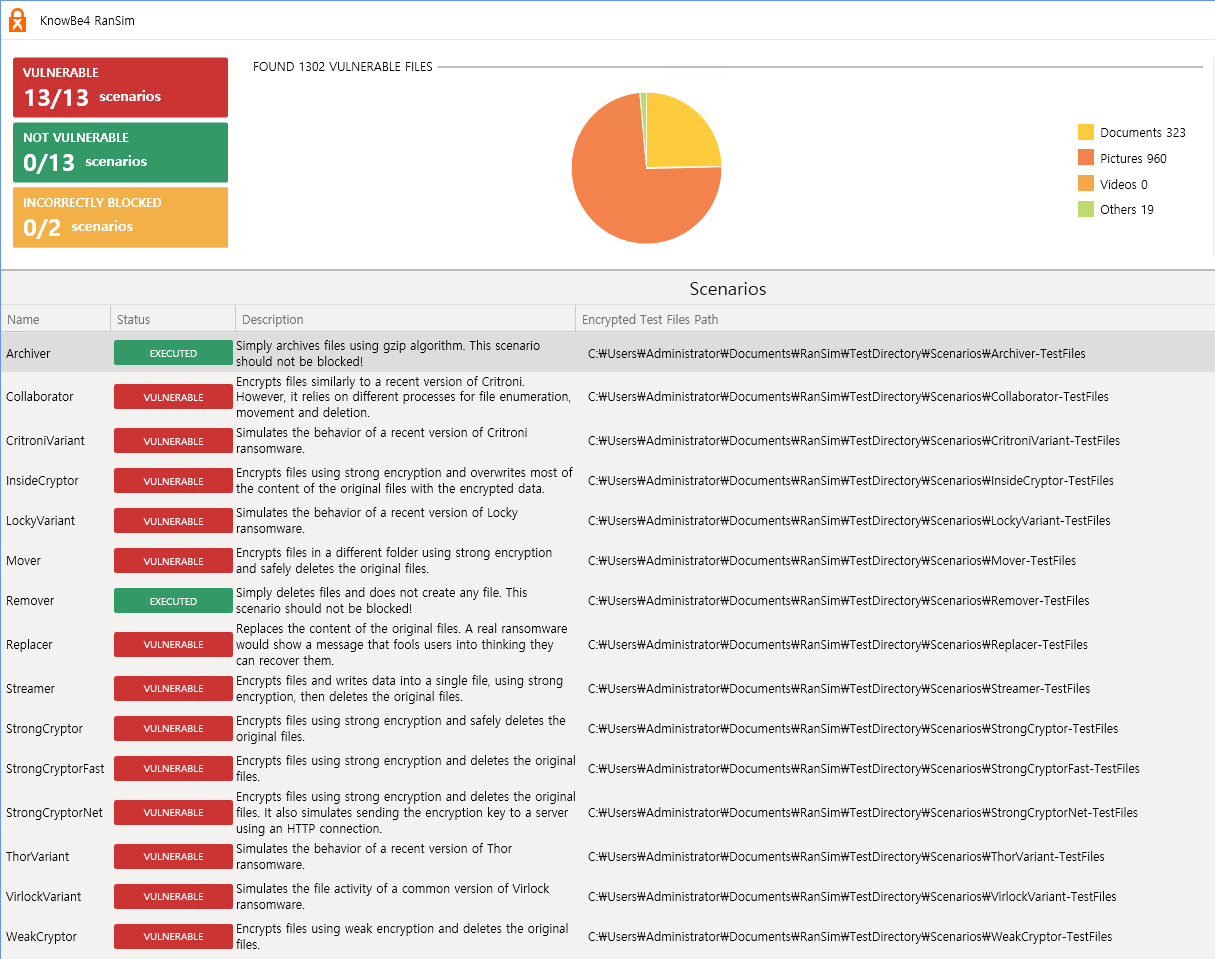Click the VULNERABLE badge for StrongCryptorFast

[173, 768]
